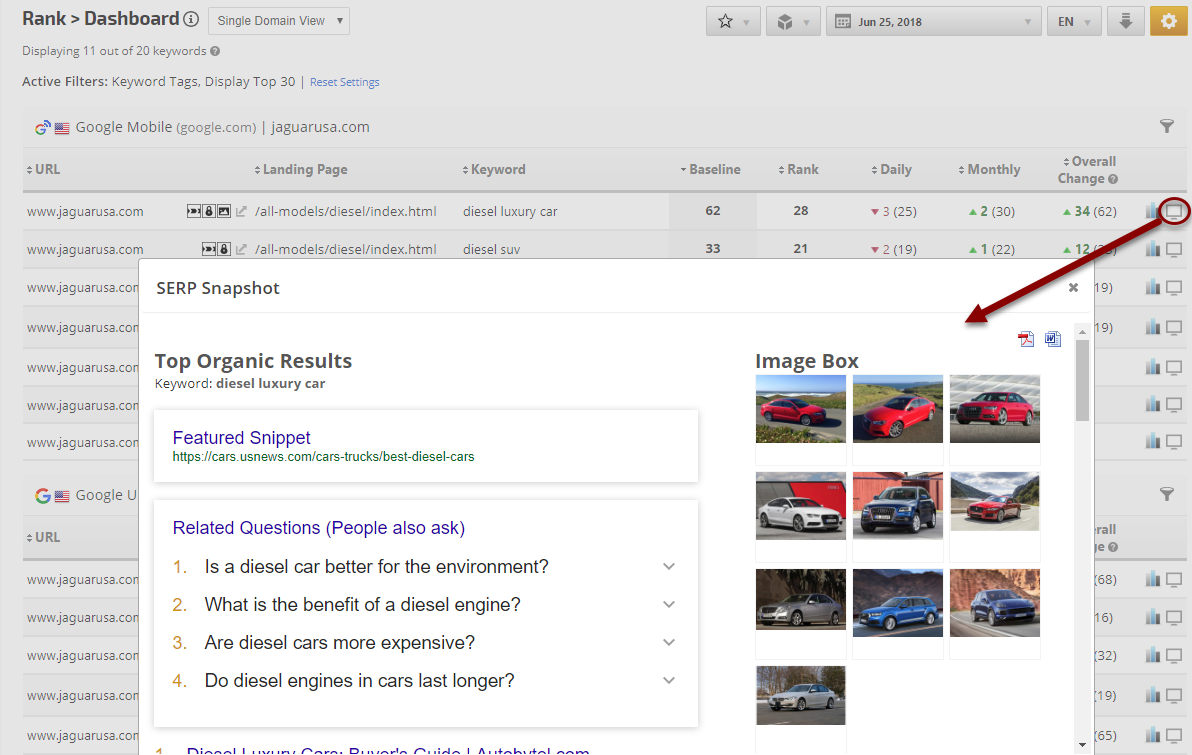Open the Single Domain View dropdown
This screenshot has height=755, width=1192.
(279, 21)
